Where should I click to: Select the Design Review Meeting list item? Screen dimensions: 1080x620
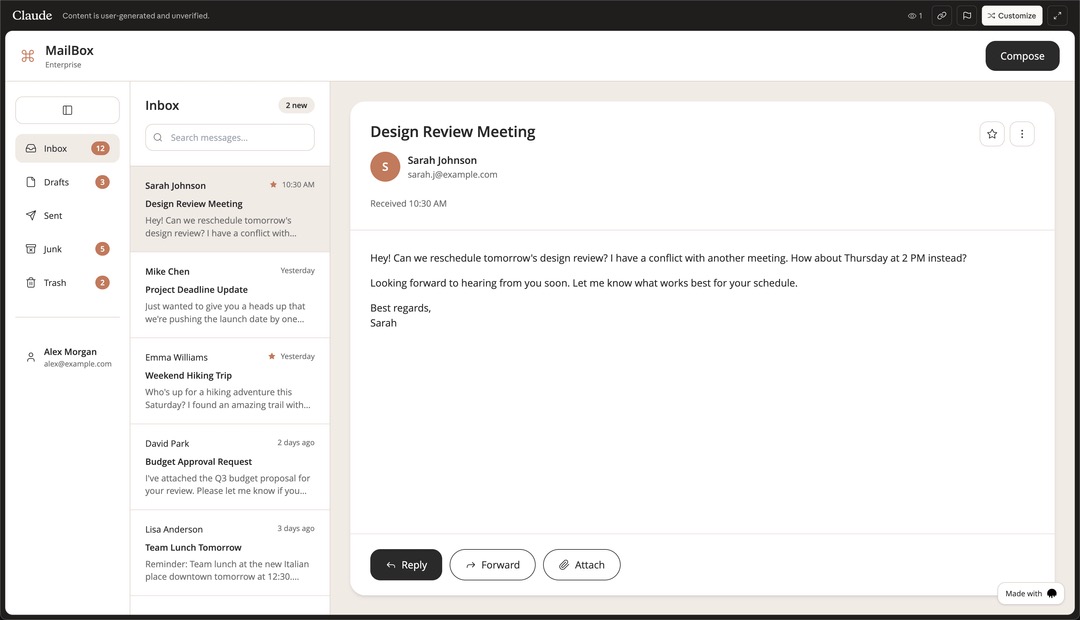pos(229,209)
